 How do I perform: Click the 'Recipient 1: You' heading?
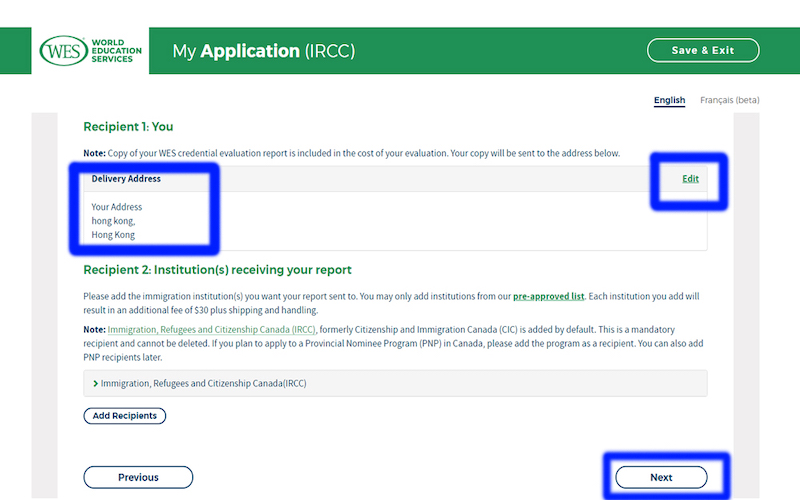point(128,127)
